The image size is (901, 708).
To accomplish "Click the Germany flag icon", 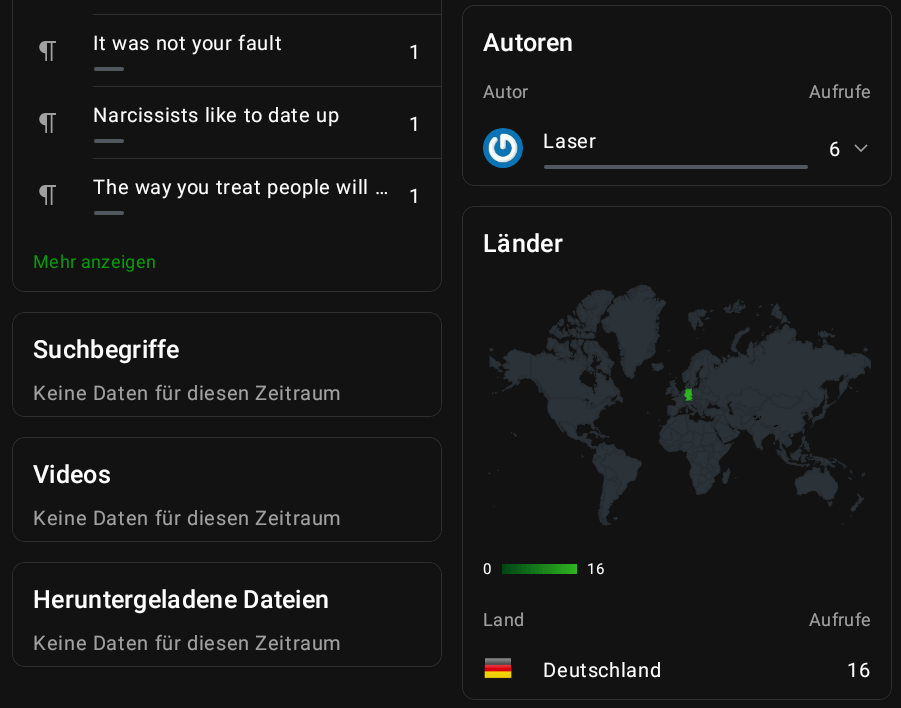I will (x=498, y=669).
